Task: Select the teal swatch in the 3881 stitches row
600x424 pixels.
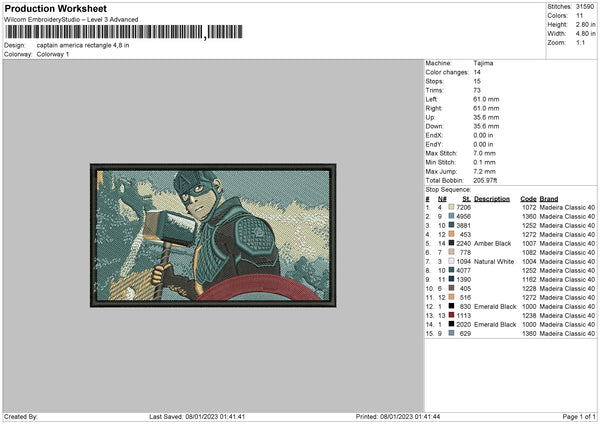Action: tap(451, 225)
